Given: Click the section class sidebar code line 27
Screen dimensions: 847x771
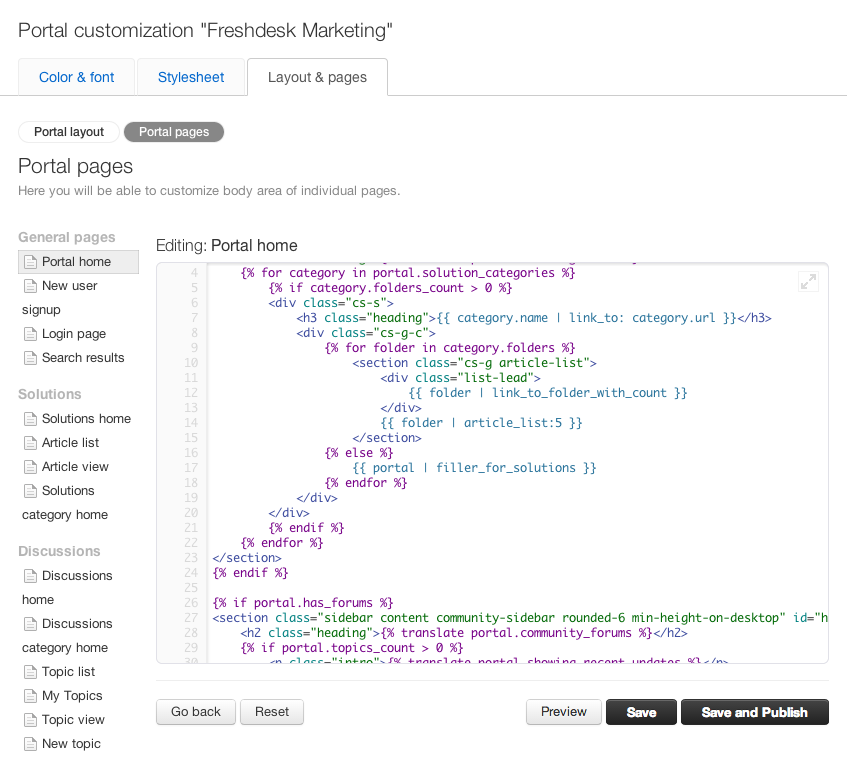Looking at the screenshot, I should 520,618.
